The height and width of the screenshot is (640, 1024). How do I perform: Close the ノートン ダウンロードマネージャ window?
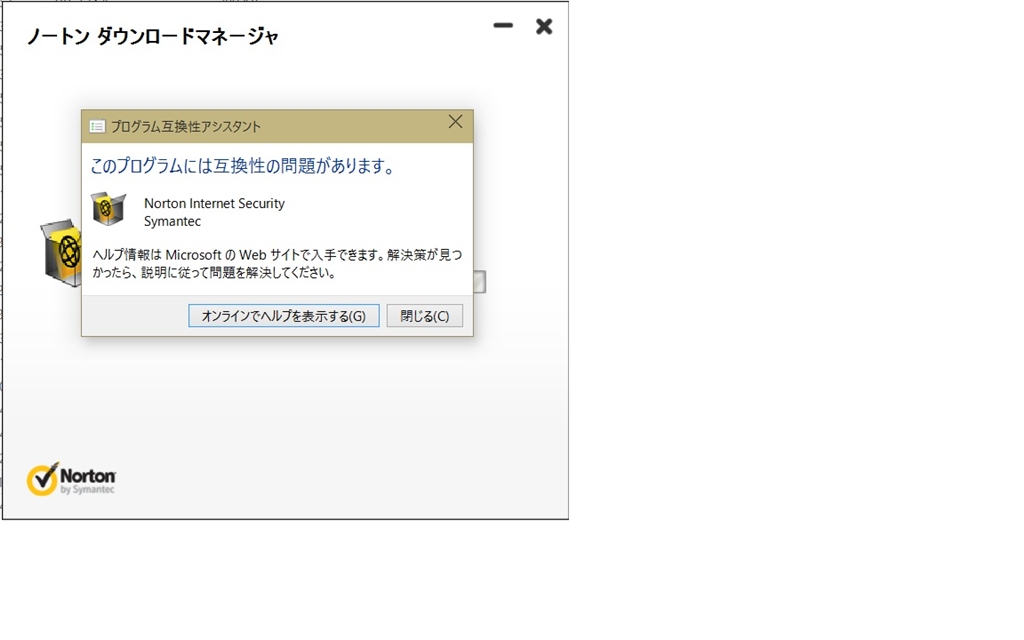544,26
